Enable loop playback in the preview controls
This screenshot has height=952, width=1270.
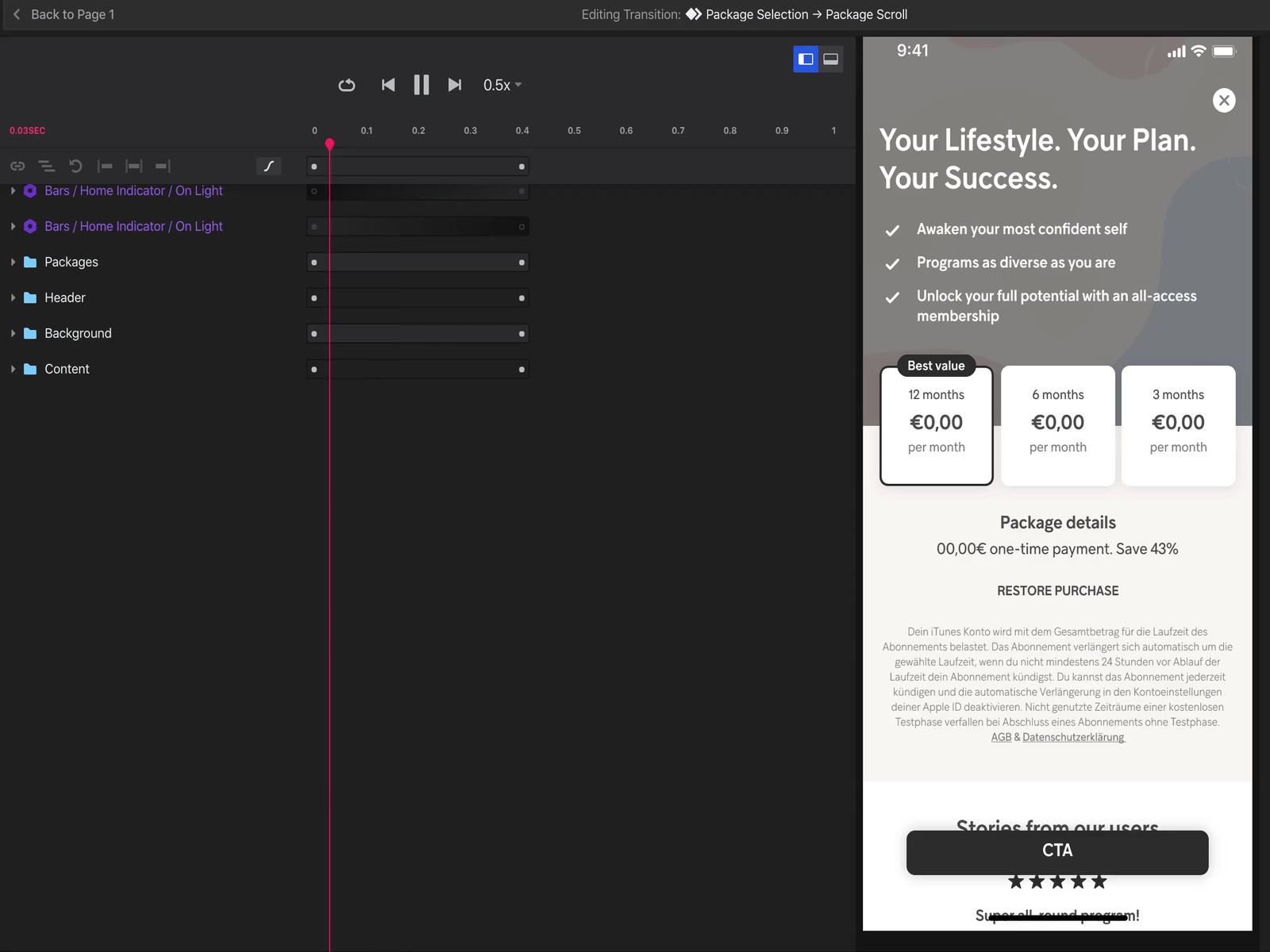(x=347, y=85)
